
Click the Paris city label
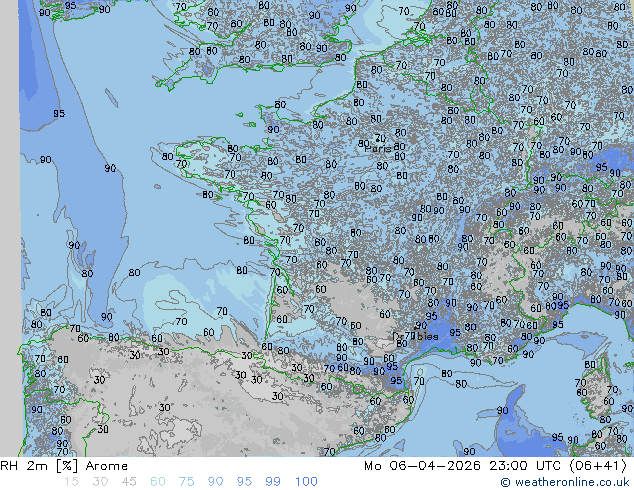click(381, 148)
